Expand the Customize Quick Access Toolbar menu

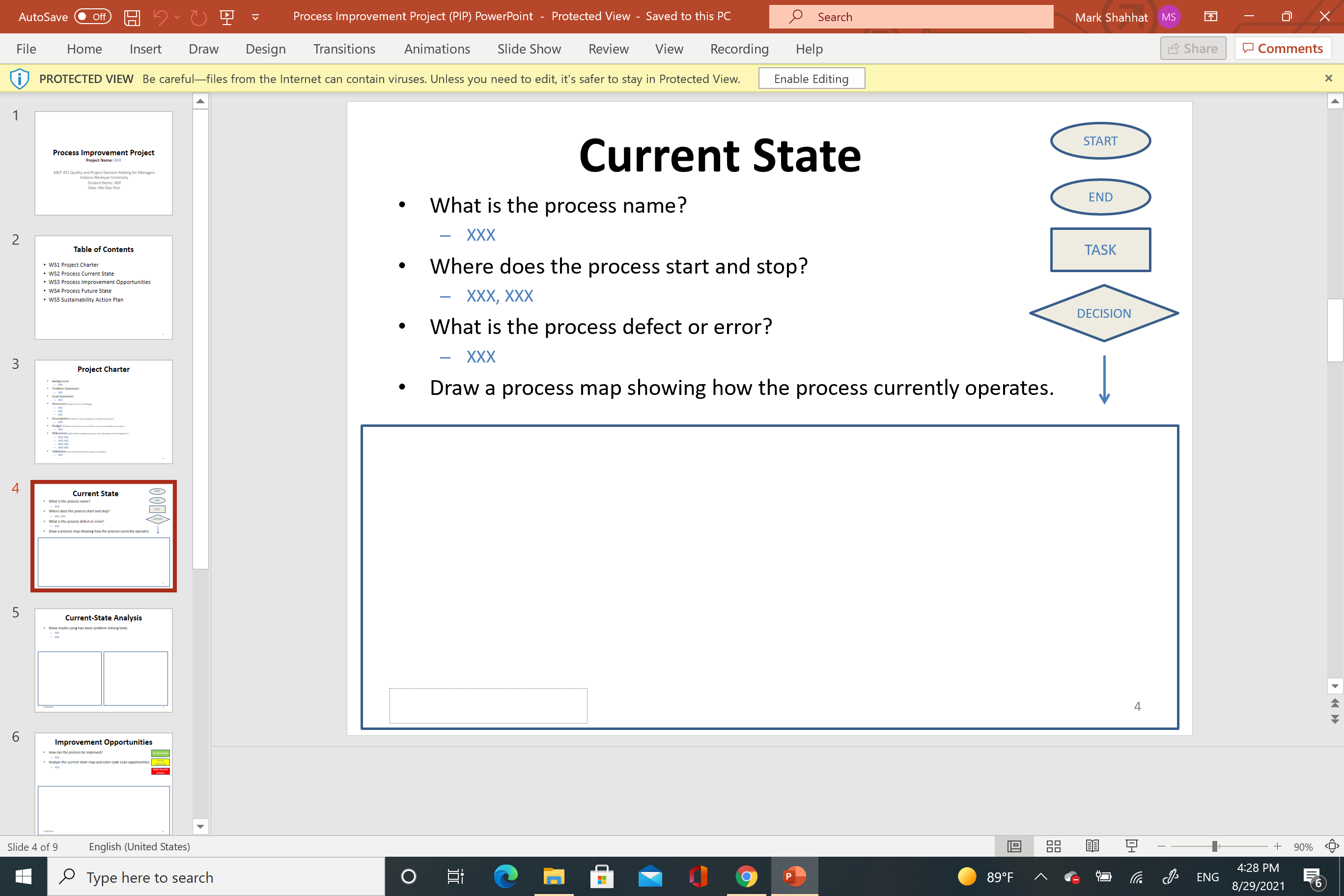(255, 17)
